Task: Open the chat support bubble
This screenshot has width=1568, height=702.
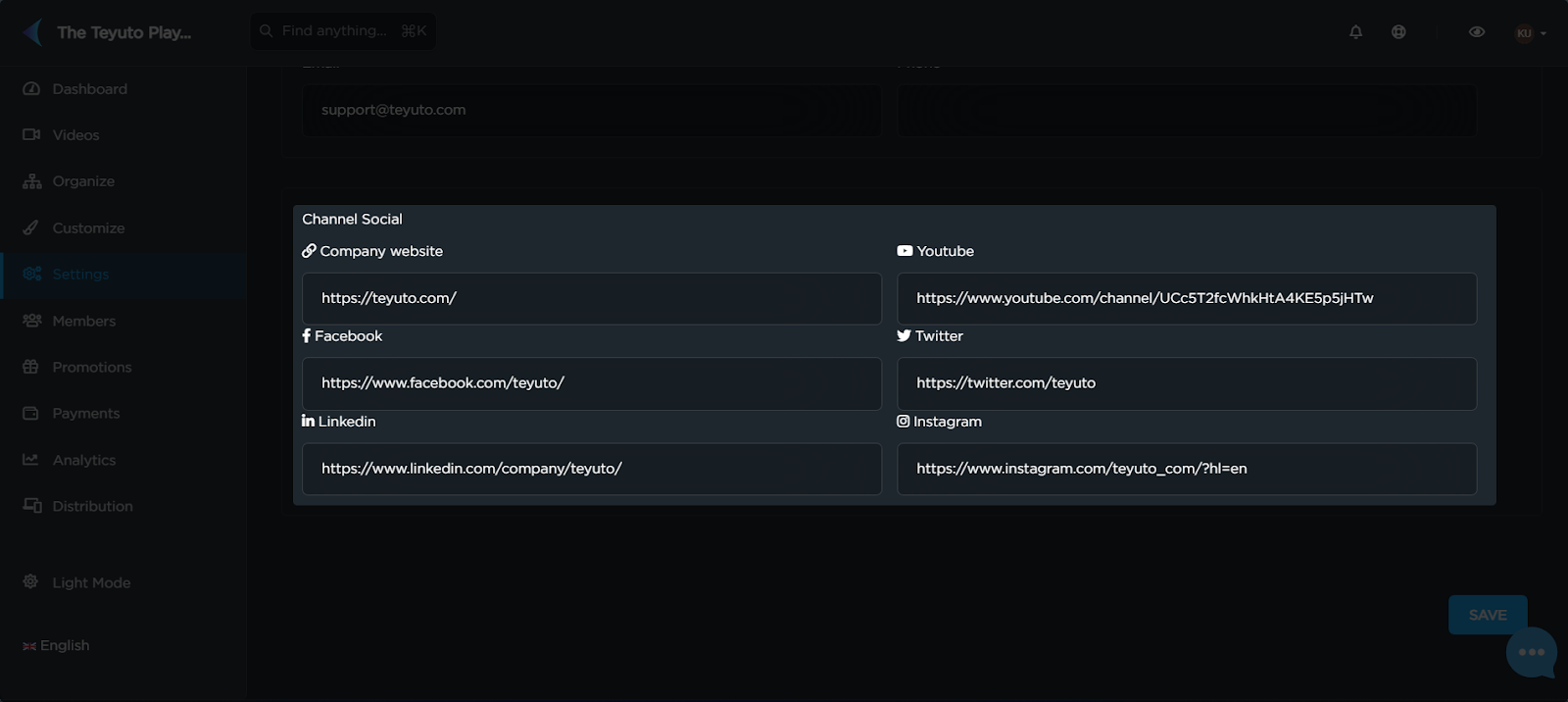Action: pos(1532,653)
